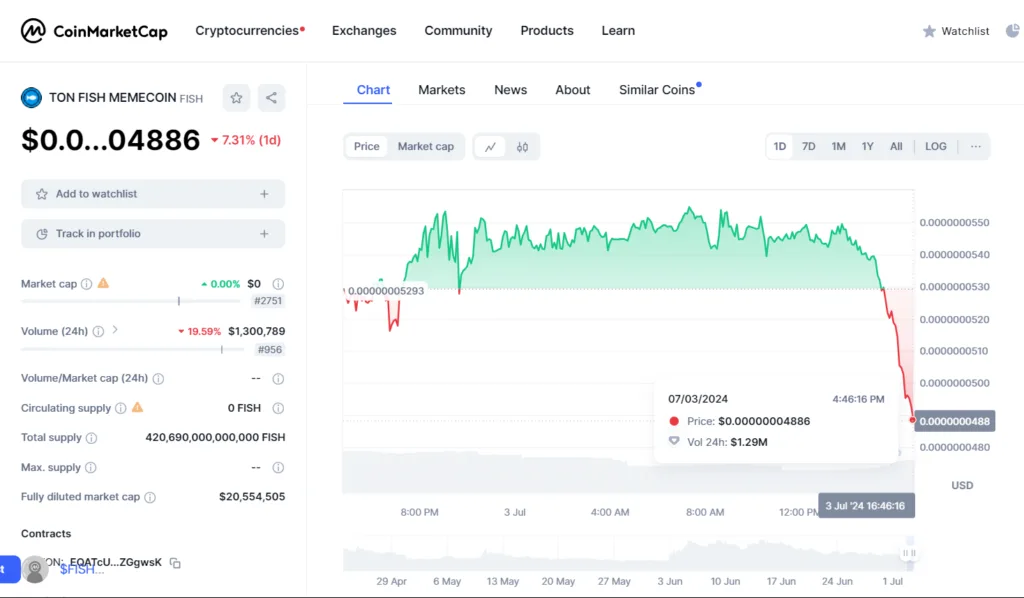1024x598 pixels.
Task: Copy the TON contract address
Action: (175, 563)
